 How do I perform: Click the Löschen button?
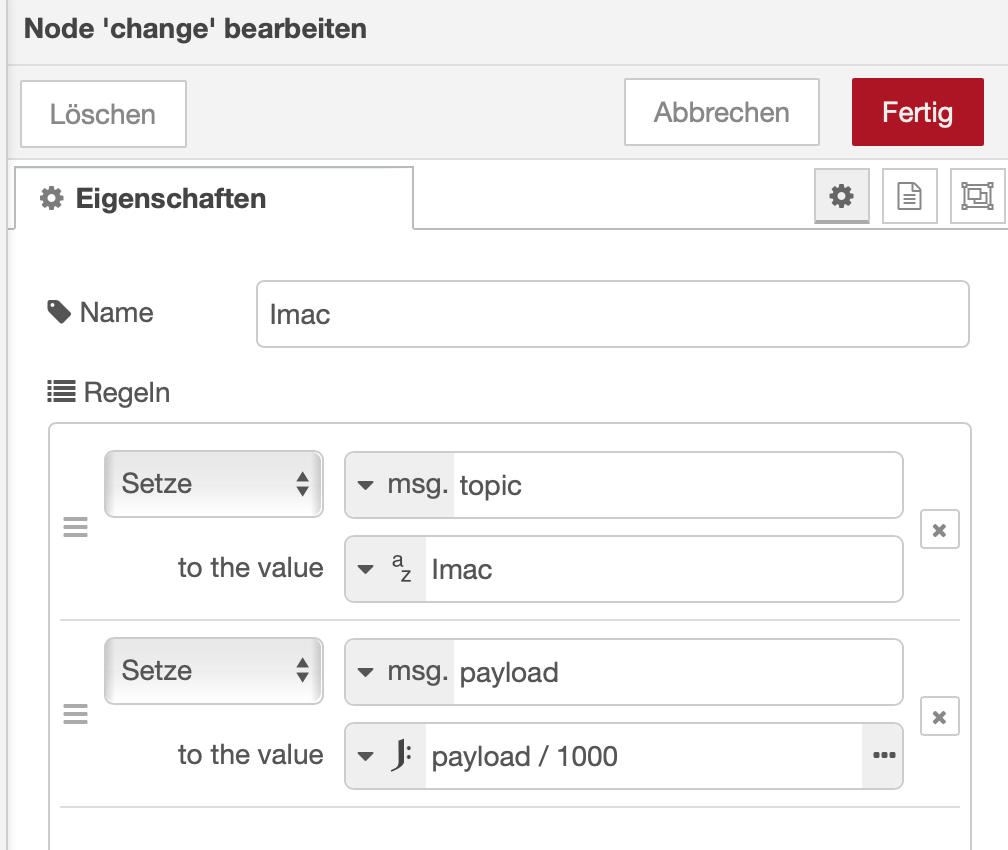point(103,114)
